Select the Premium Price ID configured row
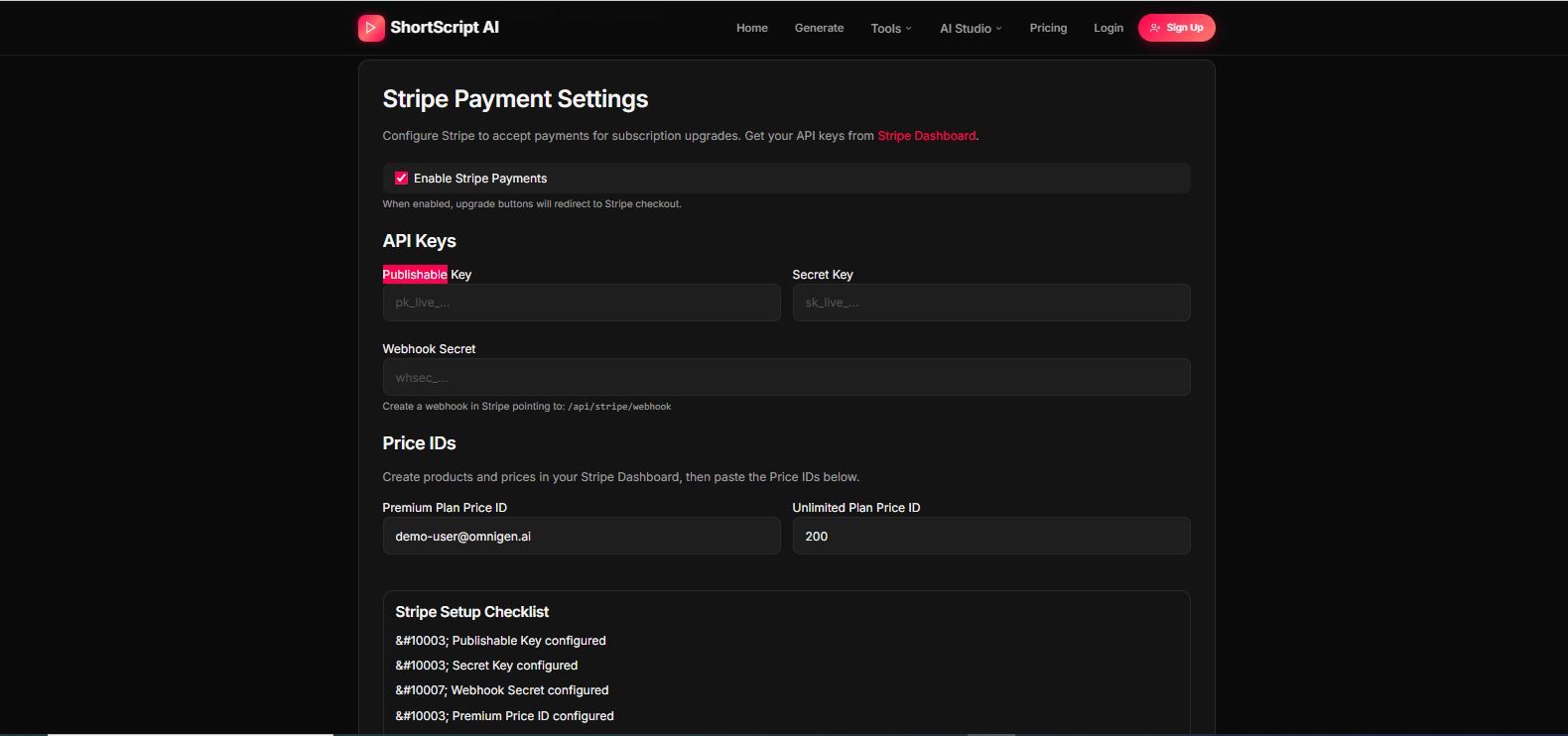 coord(504,716)
